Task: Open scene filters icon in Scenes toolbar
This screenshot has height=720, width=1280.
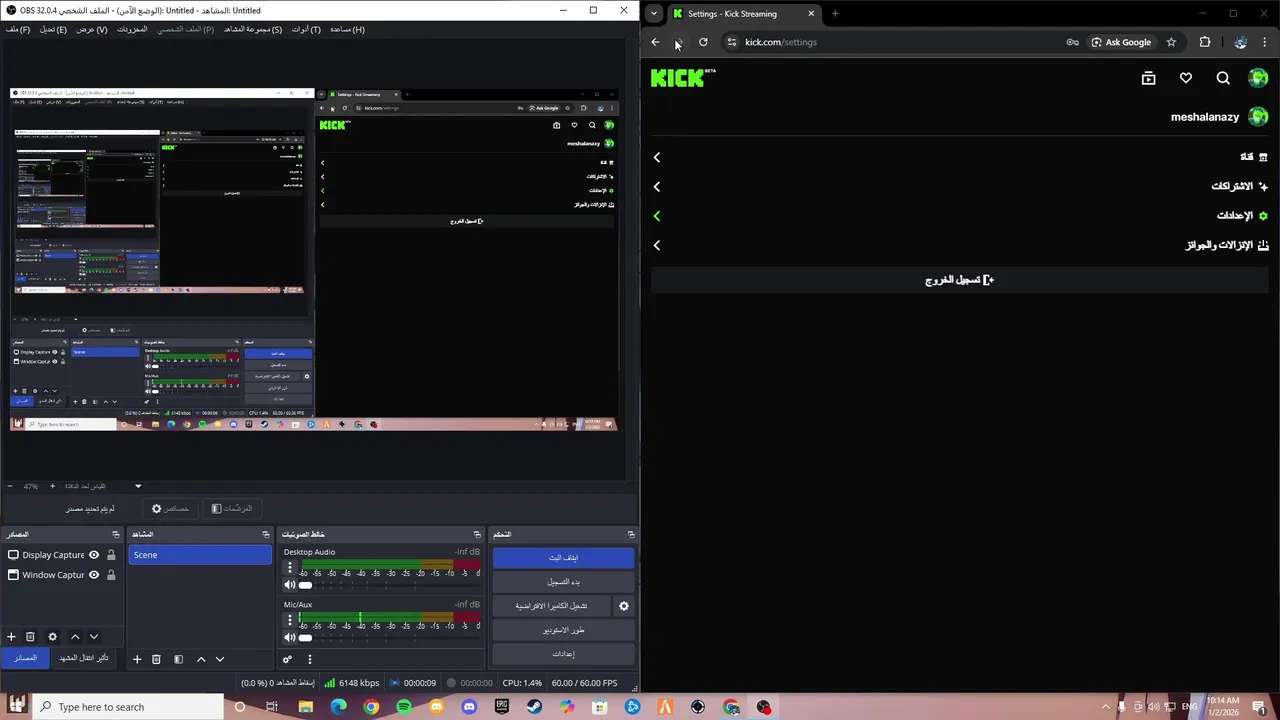Action: point(178,659)
